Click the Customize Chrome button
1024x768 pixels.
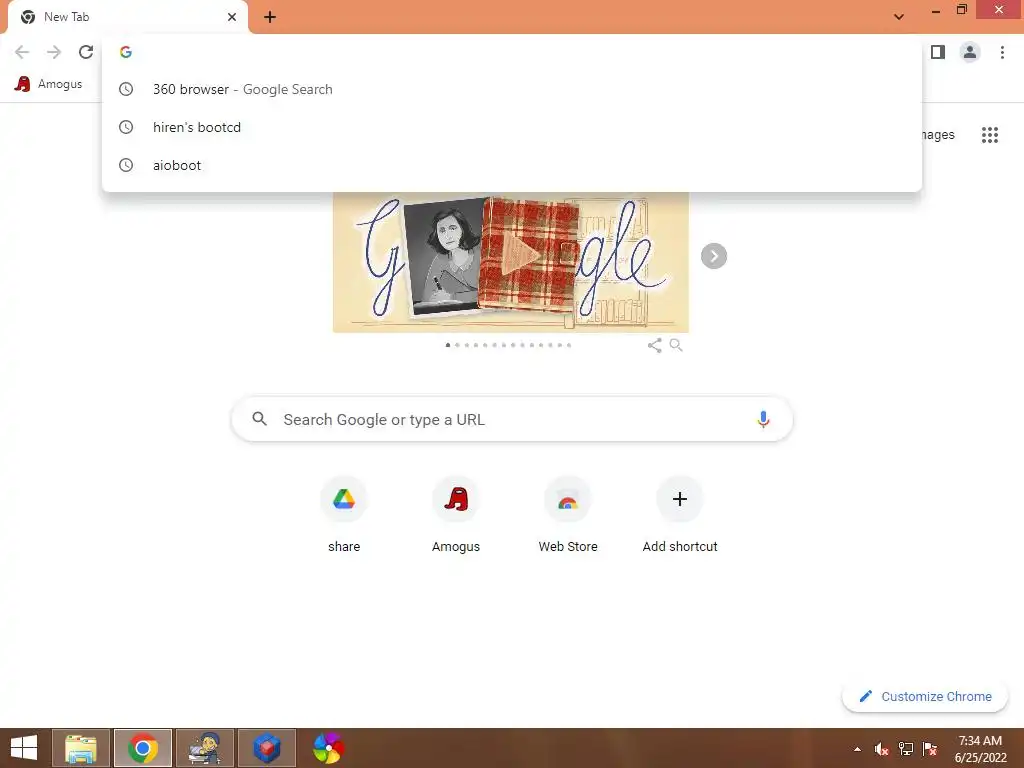[925, 697]
